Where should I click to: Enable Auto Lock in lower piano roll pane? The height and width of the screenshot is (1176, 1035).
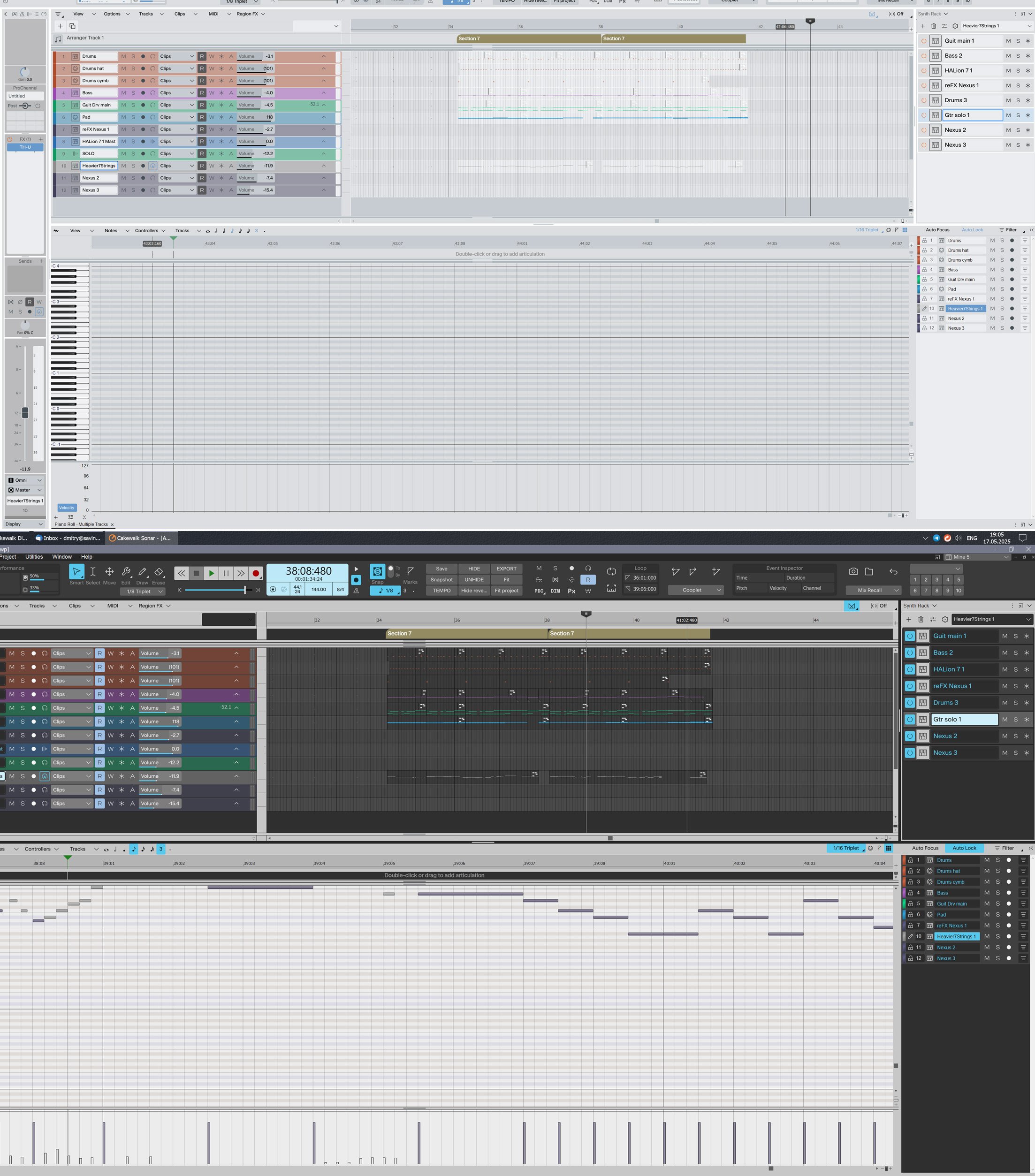point(964,848)
